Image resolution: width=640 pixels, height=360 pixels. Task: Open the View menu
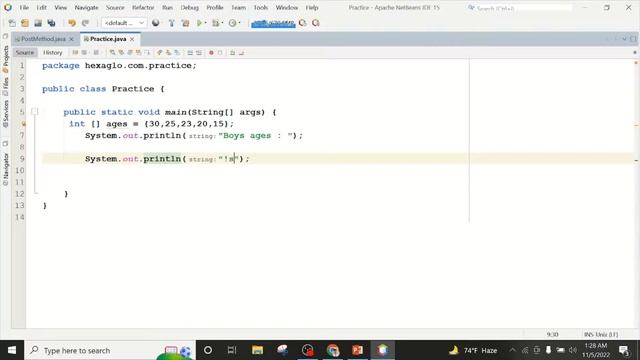(x=60, y=8)
